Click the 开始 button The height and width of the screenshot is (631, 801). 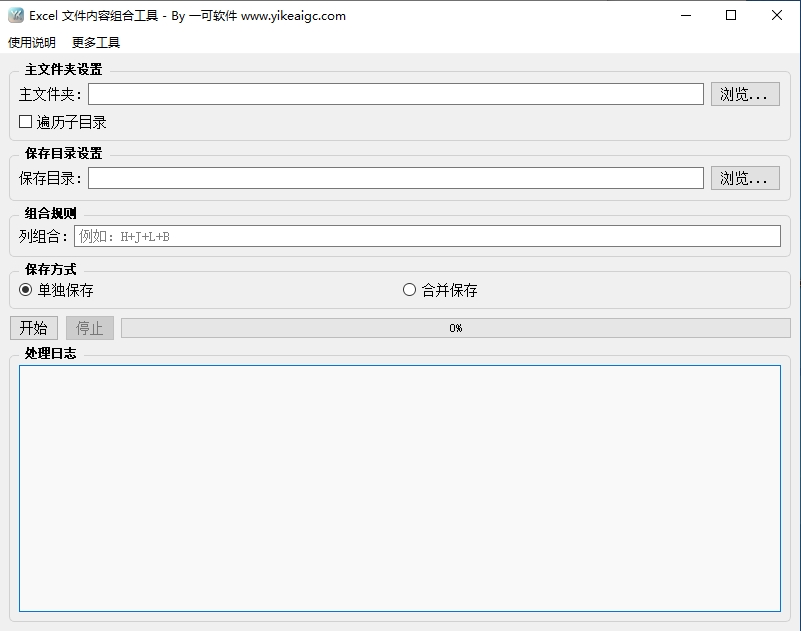34,328
